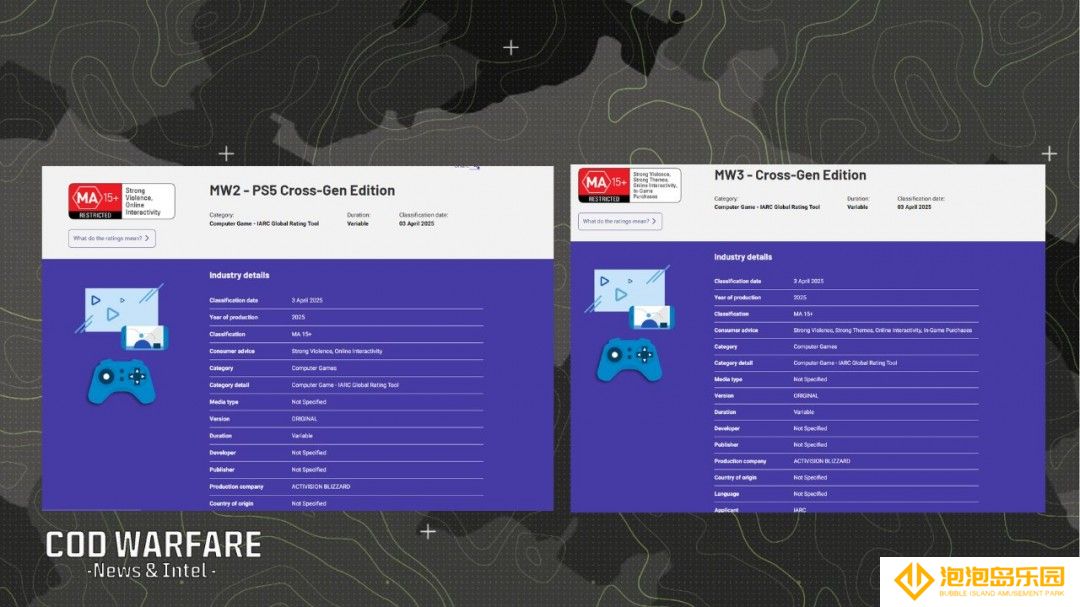The width and height of the screenshot is (1080, 607).
Task: Click 'Computer Game - IARC Global Rating Tool' in MW2 header
Action: point(264,224)
